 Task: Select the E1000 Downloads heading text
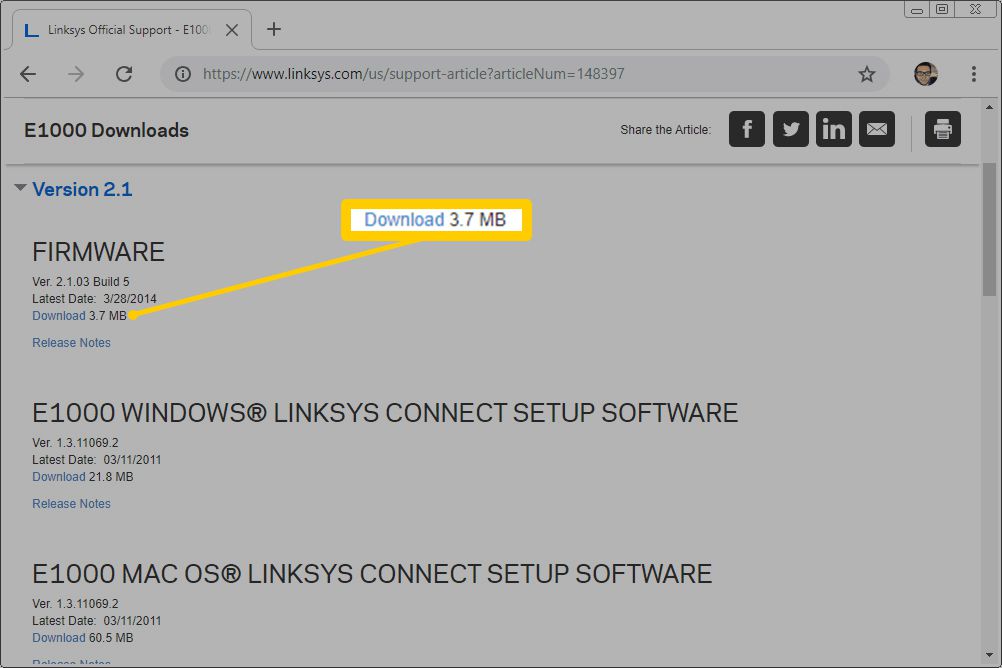(x=107, y=130)
